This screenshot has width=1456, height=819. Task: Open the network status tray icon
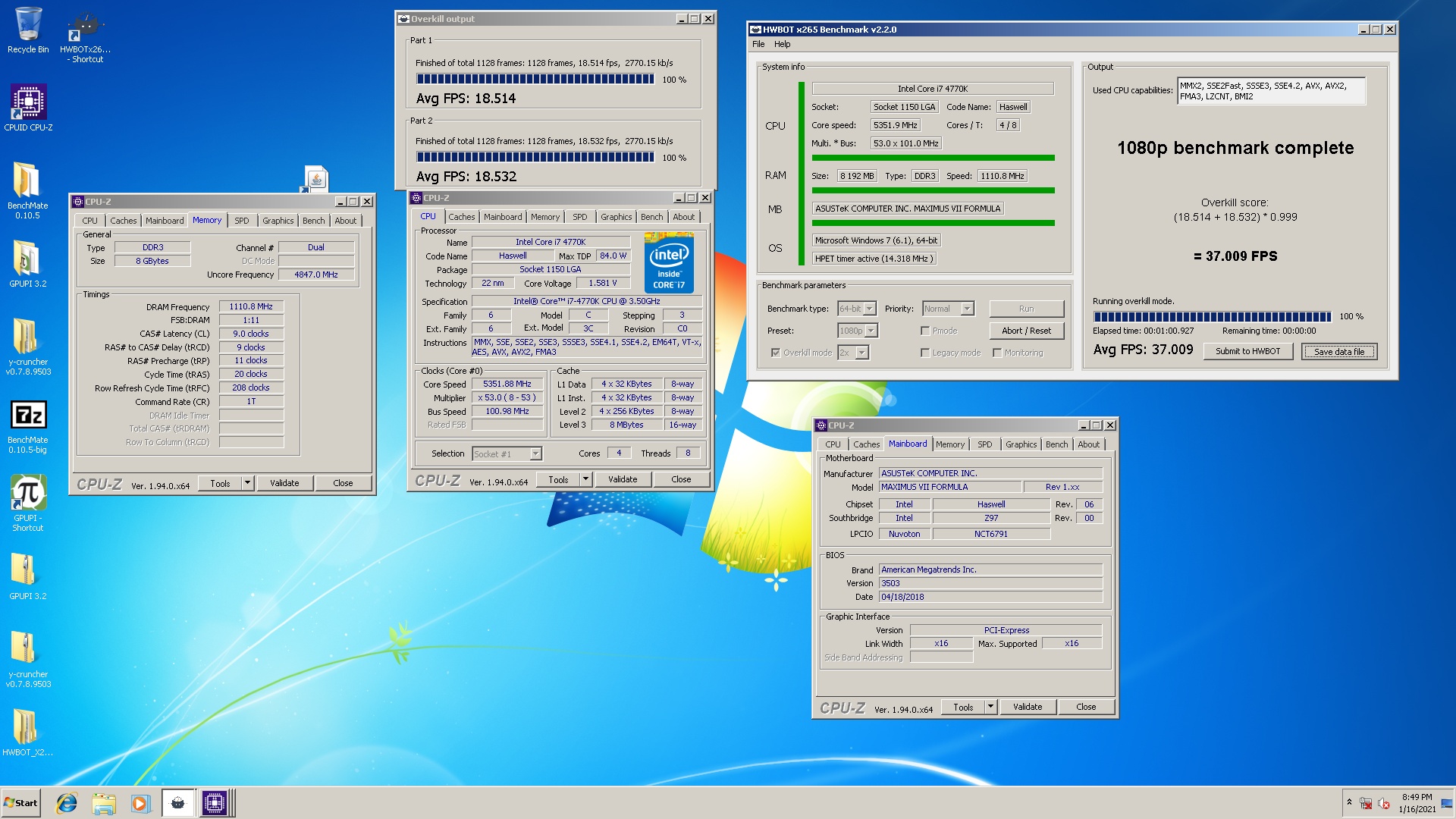[1366, 803]
